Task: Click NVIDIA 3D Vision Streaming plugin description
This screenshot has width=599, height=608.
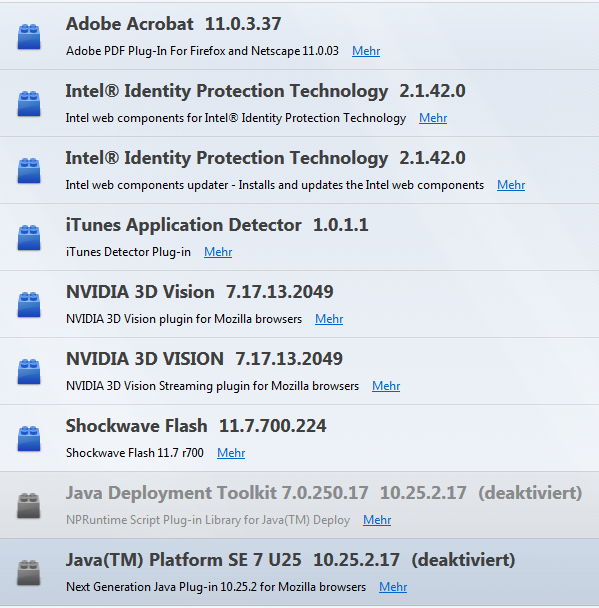Action: pyautogui.click(x=212, y=386)
